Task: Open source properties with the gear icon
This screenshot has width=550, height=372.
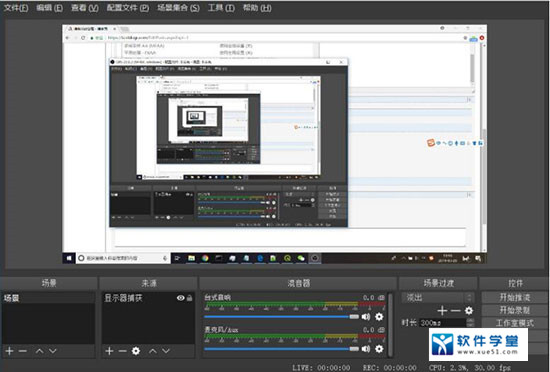Action: coord(136,351)
